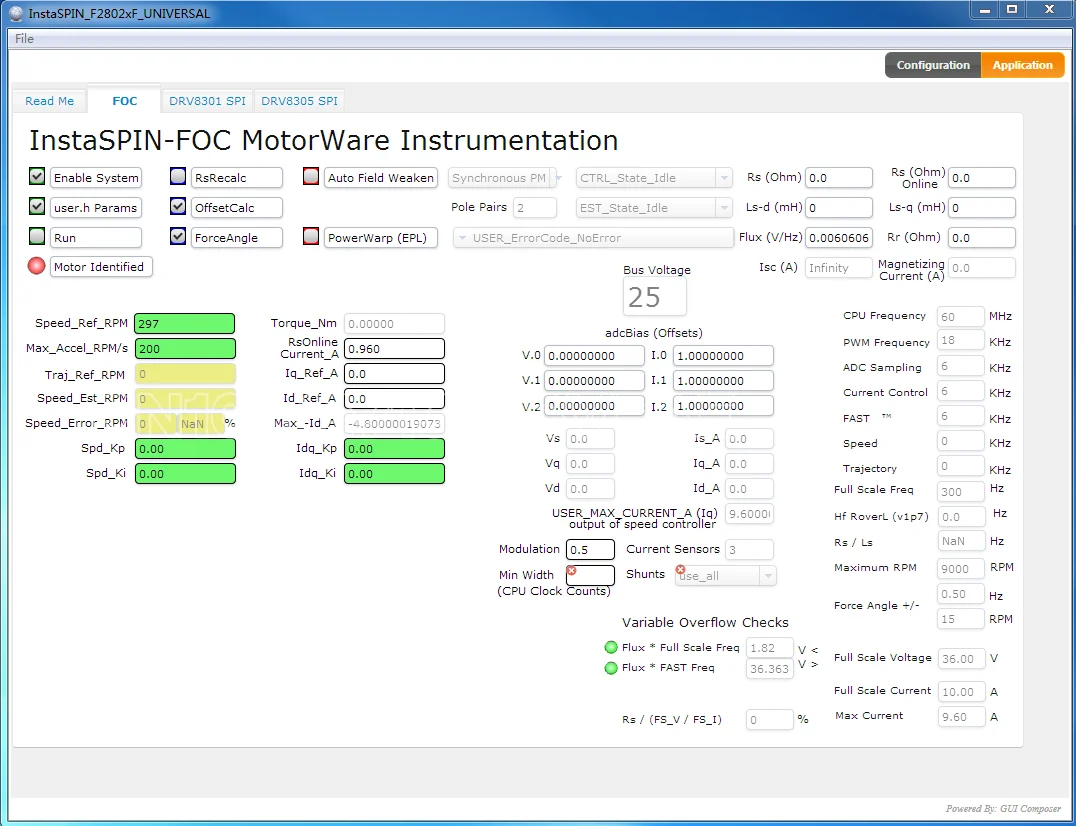Screen dimensions: 1076x826
Task: Click the red error icon on Min Width field
Action: click(571, 570)
